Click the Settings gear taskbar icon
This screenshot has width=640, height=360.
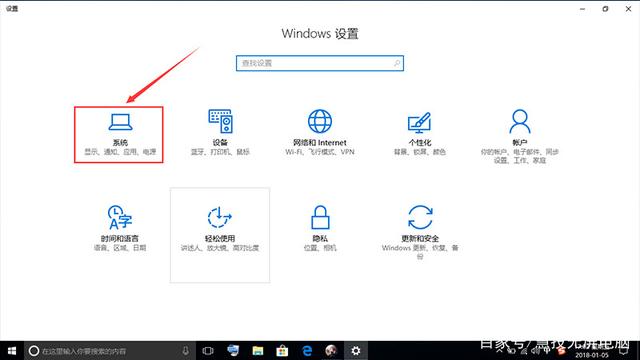(x=356, y=351)
